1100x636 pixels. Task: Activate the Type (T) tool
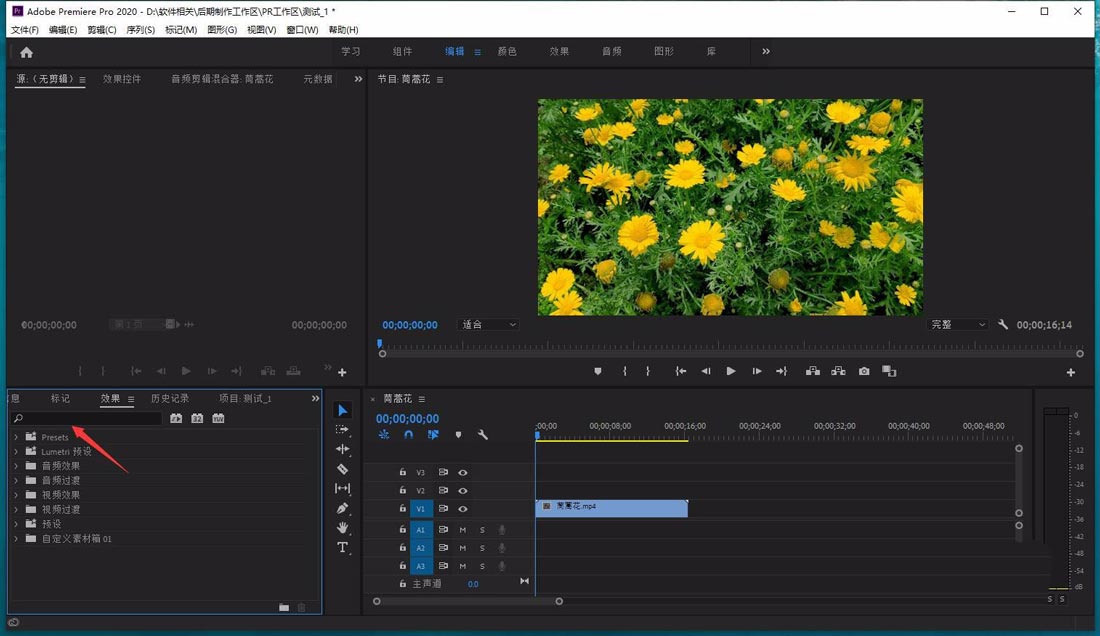click(x=342, y=547)
